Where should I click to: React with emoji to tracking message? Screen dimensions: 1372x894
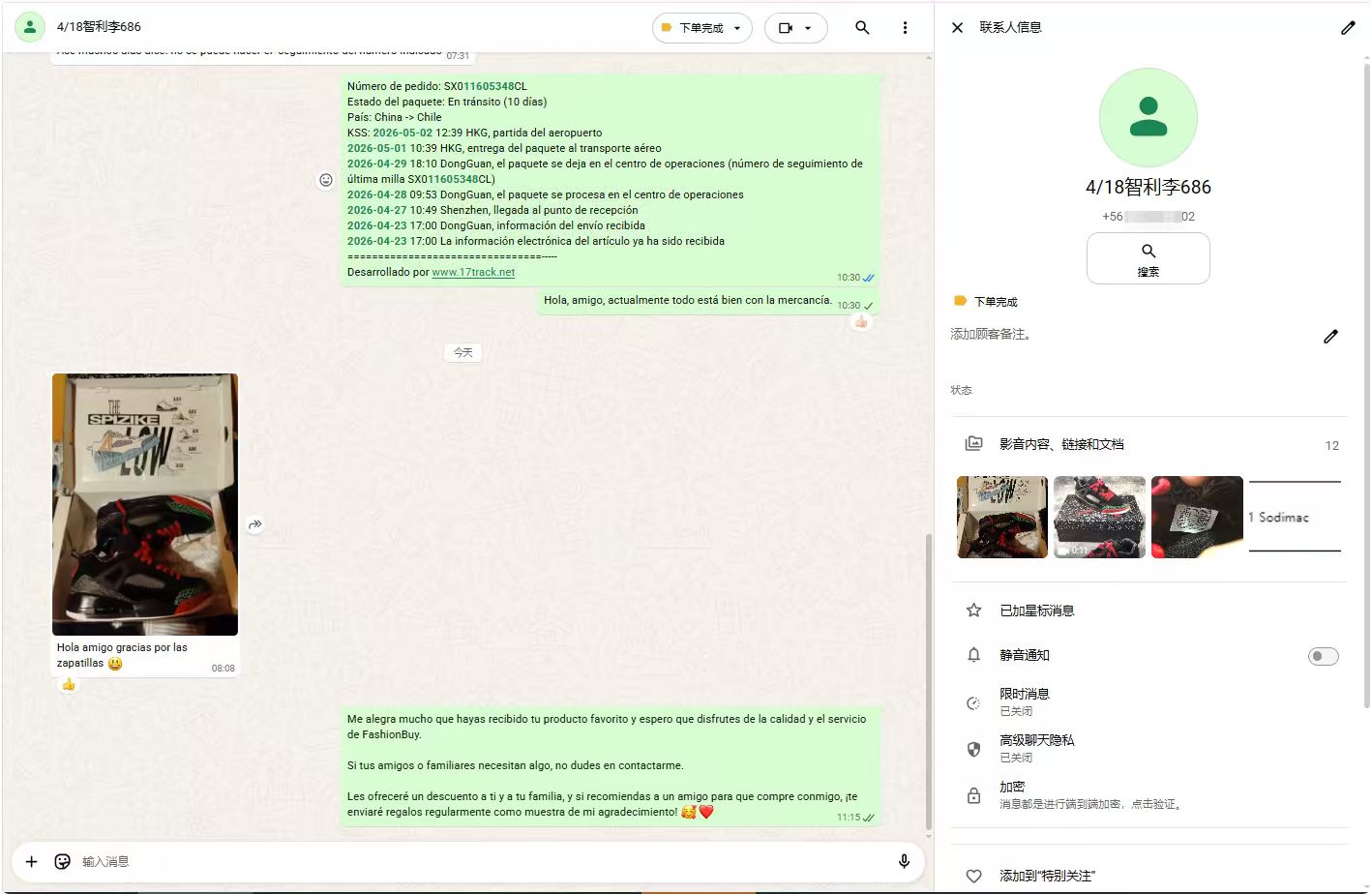point(326,180)
